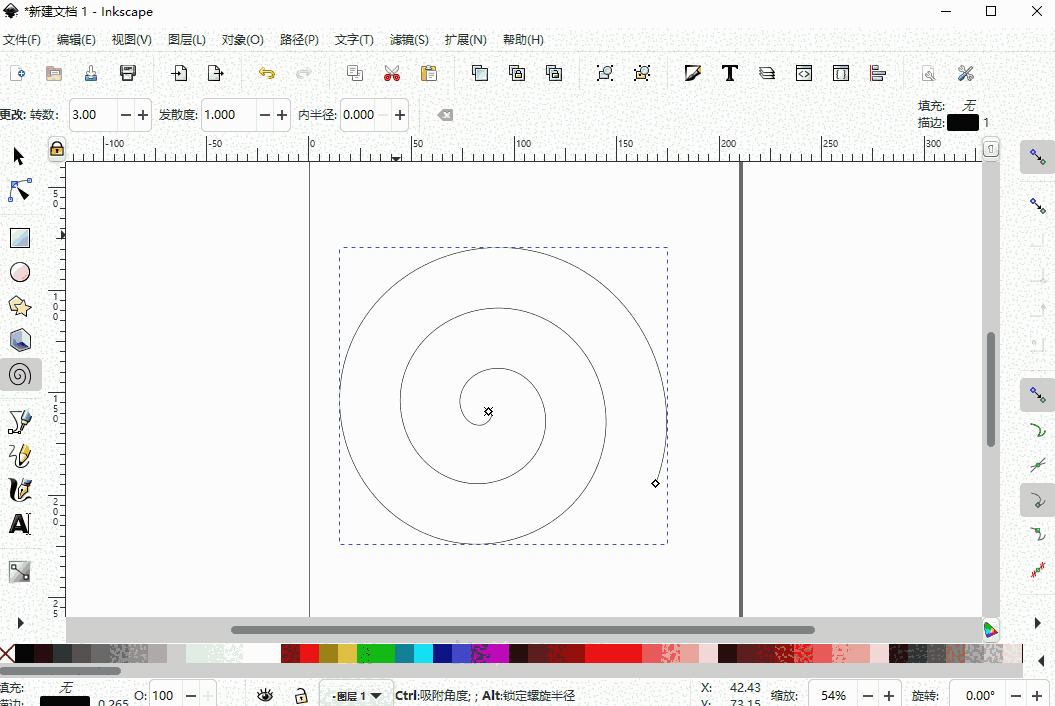Activate the Ellipse tool
The image size is (1055, 706).
tap(20, 272)
